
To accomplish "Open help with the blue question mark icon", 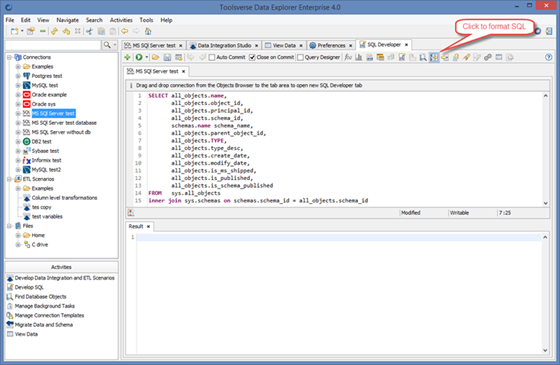I will (549, 57).
